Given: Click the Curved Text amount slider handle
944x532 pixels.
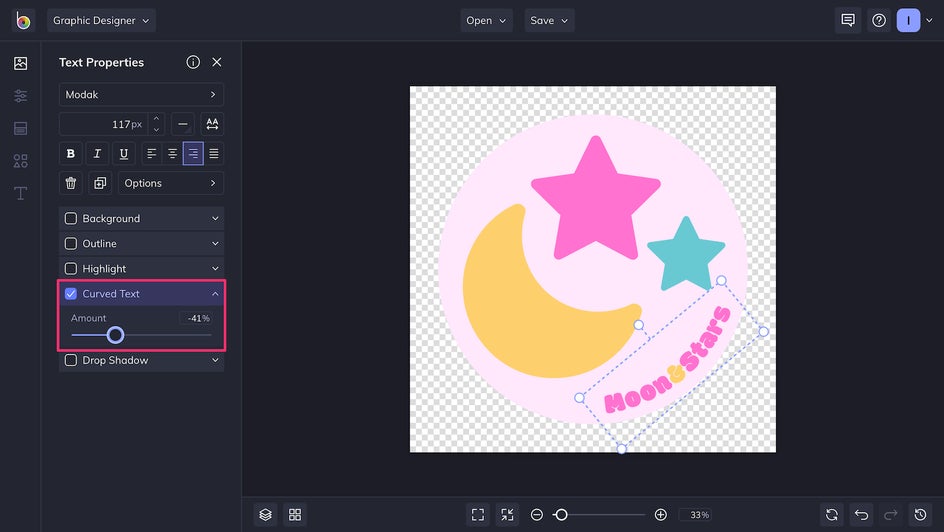Looking at the screenshot, I should (x=116, y=335).
